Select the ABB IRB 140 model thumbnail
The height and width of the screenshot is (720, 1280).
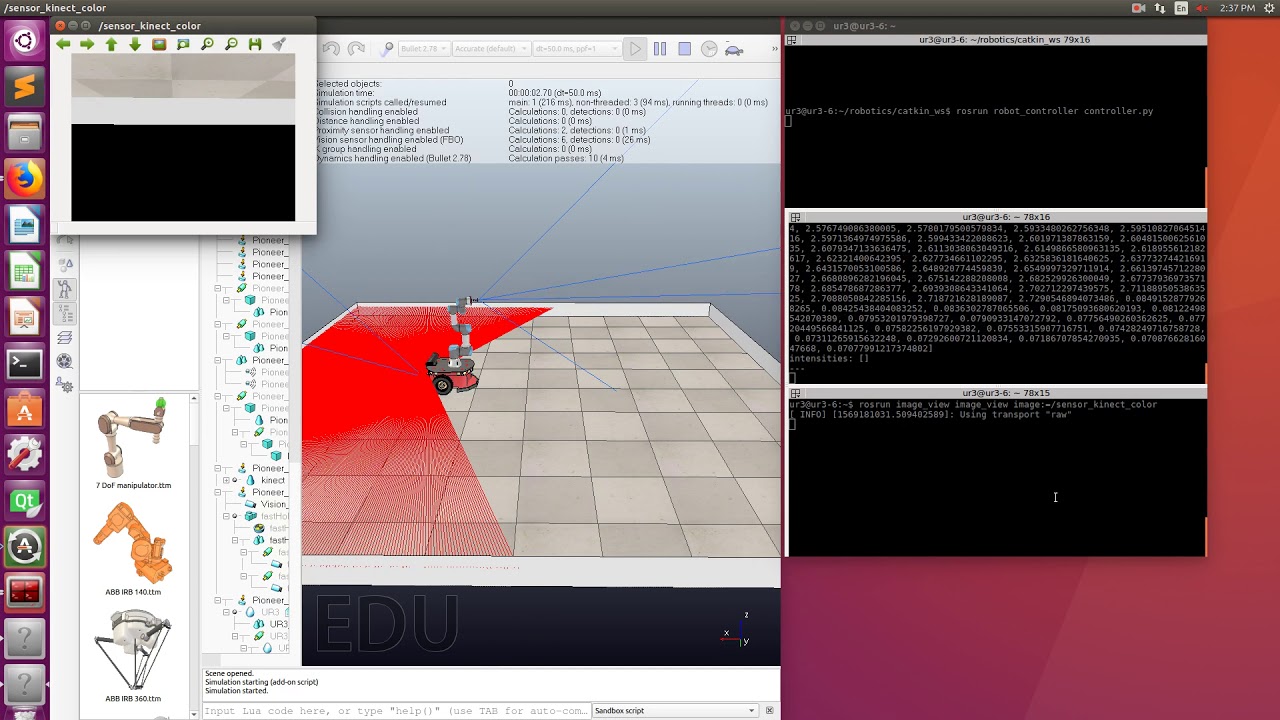point(133,544)
